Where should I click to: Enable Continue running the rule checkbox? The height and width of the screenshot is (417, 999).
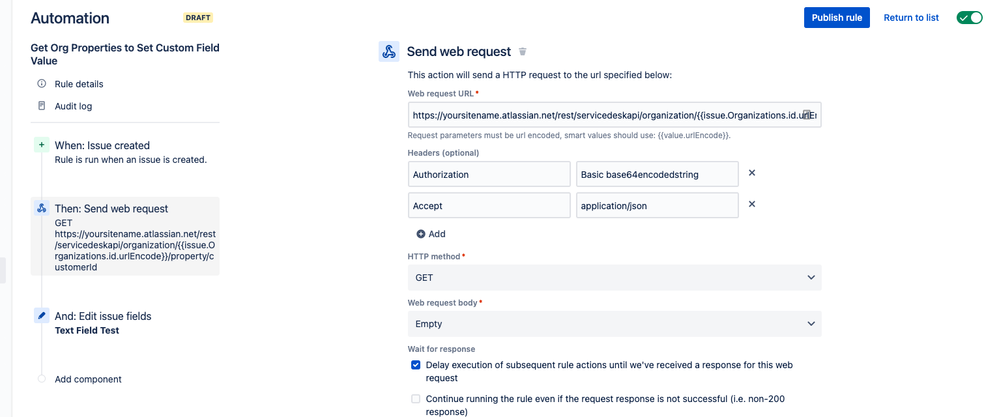[416, 399]
